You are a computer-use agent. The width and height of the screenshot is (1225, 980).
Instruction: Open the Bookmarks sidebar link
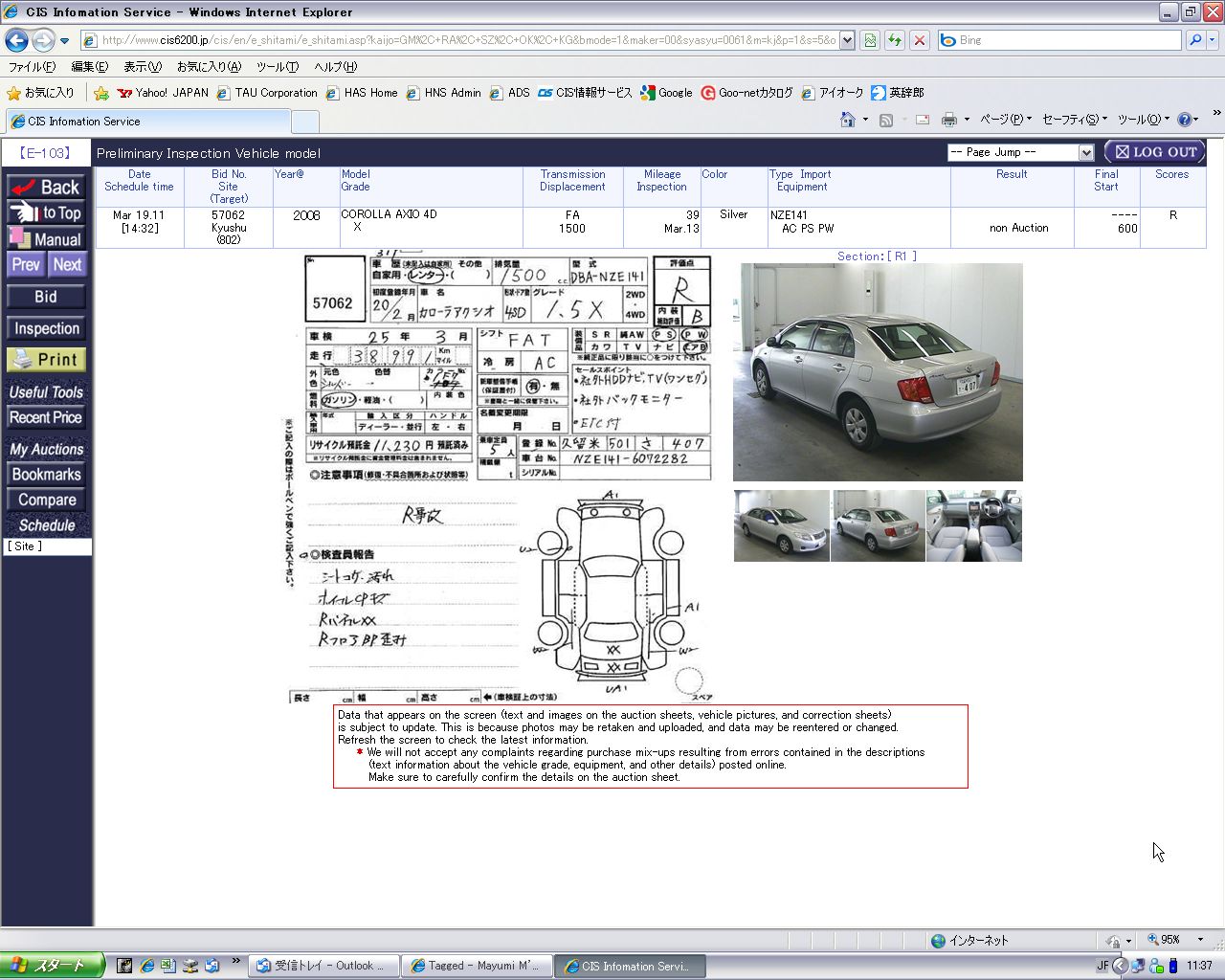click(x=46, y=475)
